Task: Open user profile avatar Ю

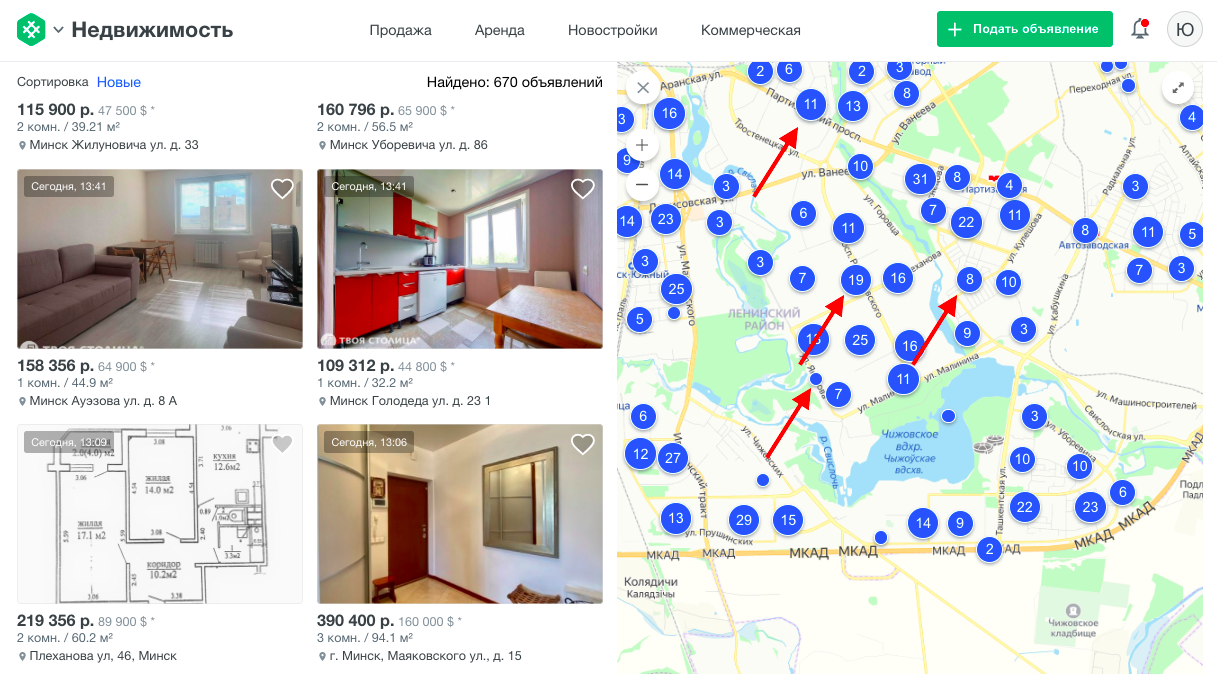Action: (1185, 29)
